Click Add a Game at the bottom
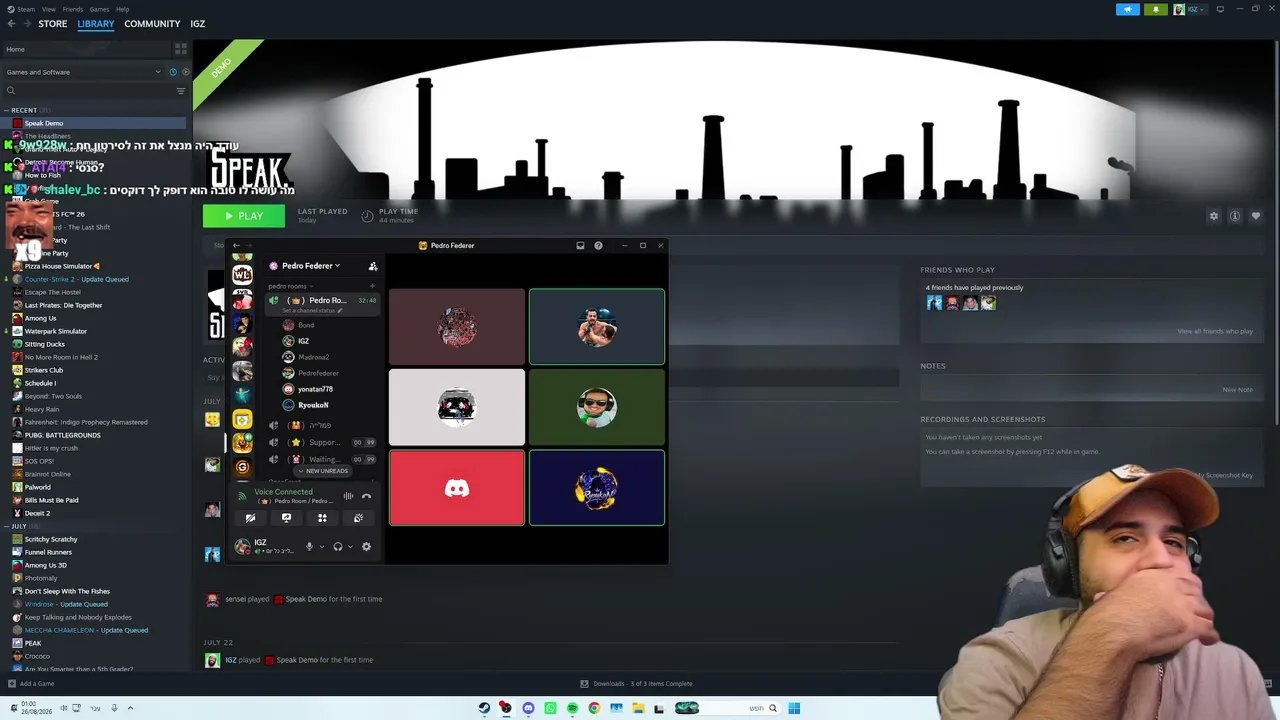This screenshot has width=1280, height=720. [x=31, y=684]
